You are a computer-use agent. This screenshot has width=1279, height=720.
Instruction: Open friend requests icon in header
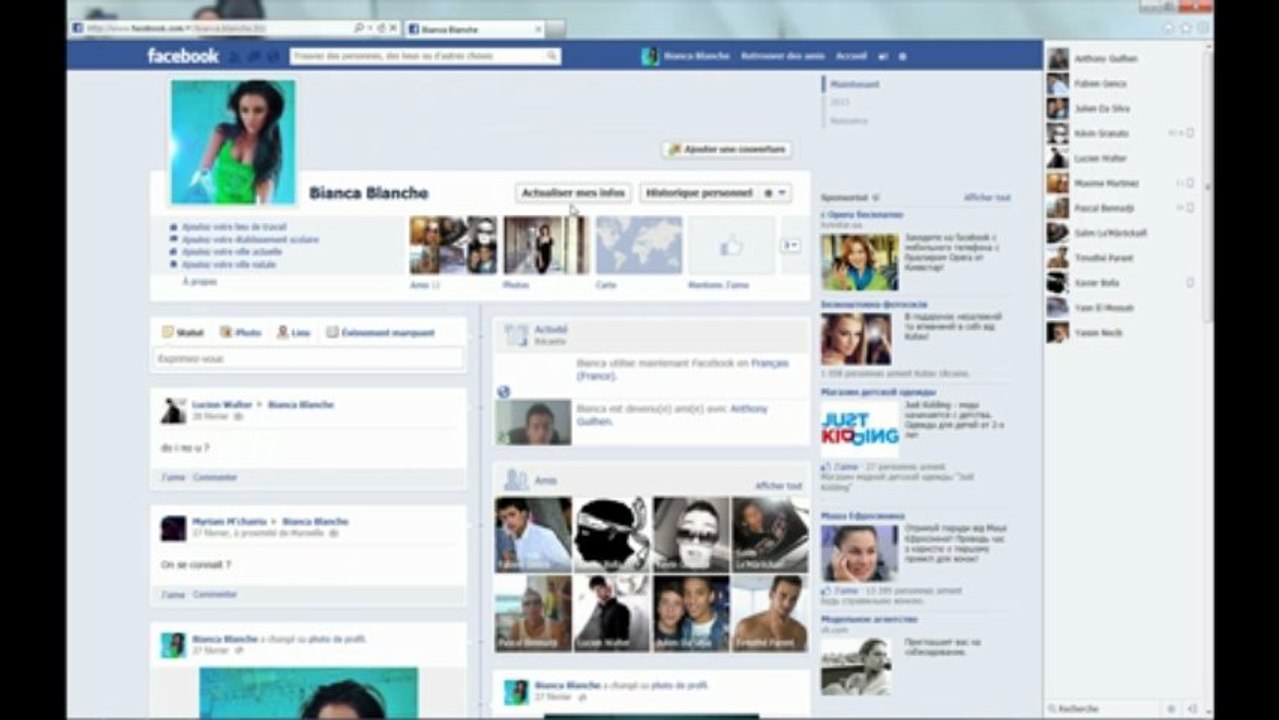(235, 57)
